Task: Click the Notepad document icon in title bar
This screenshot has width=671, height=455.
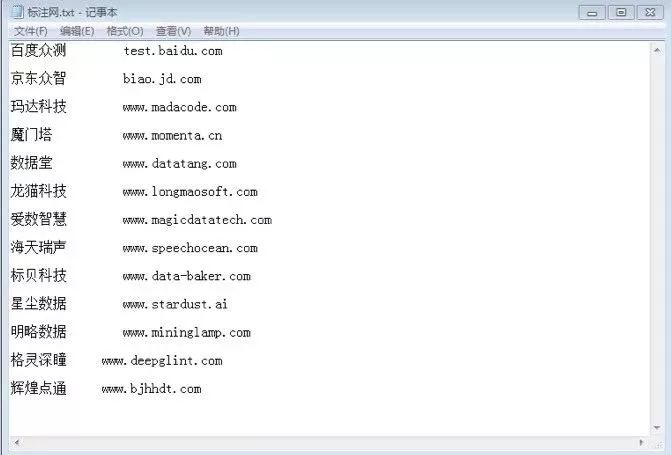Action: 17,12
